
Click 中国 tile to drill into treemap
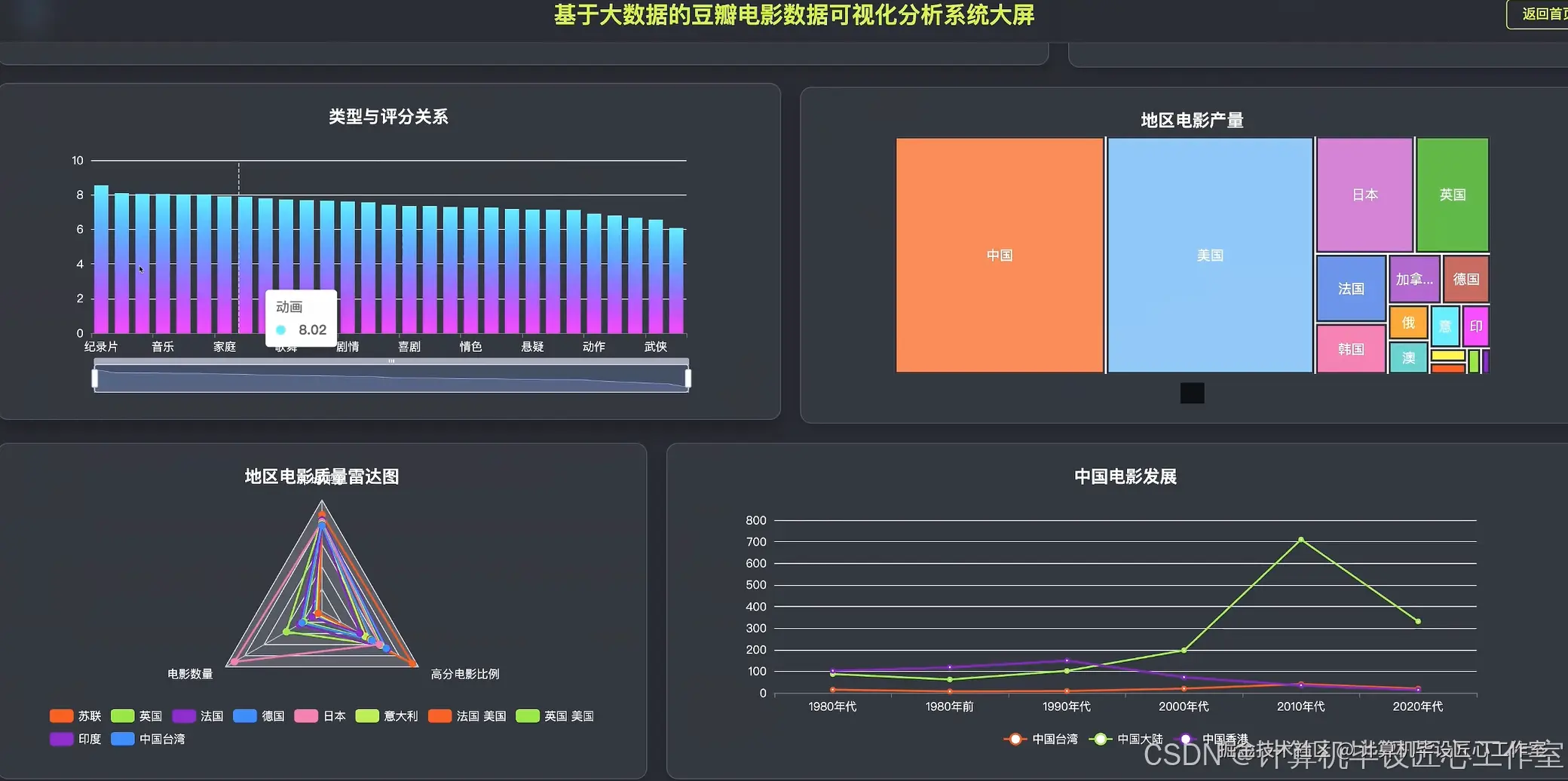click(x=1000, y=255)
